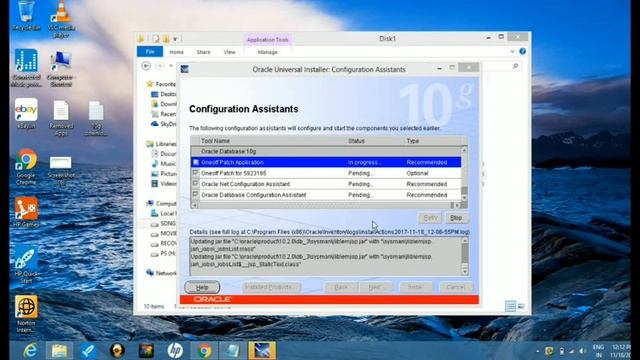Switch to the Home ribbon tab
The height and width of the screenshot is (360, 640).
(176, 52)
